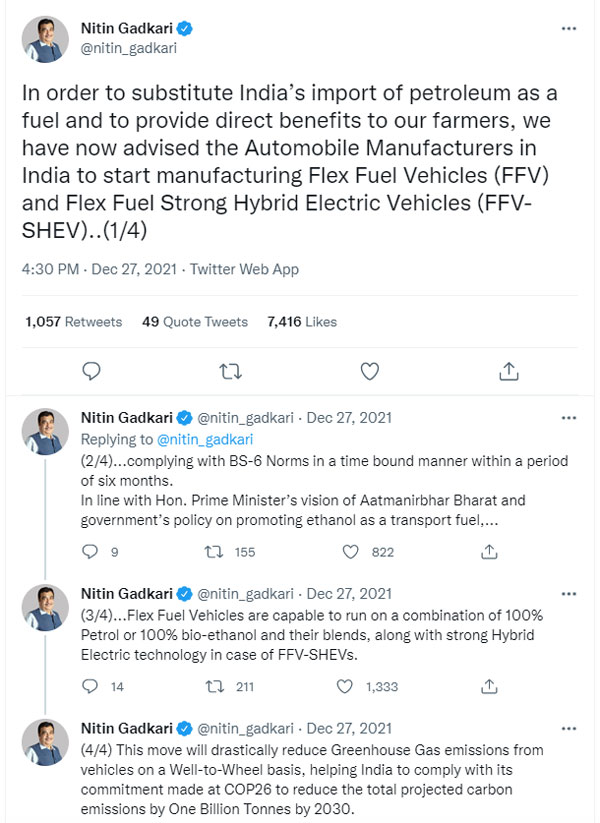Share the (2/4) BS-6 Norms tweet
Image resolution: width=600 pixels, height=823 pixels.
coord(490,551)
